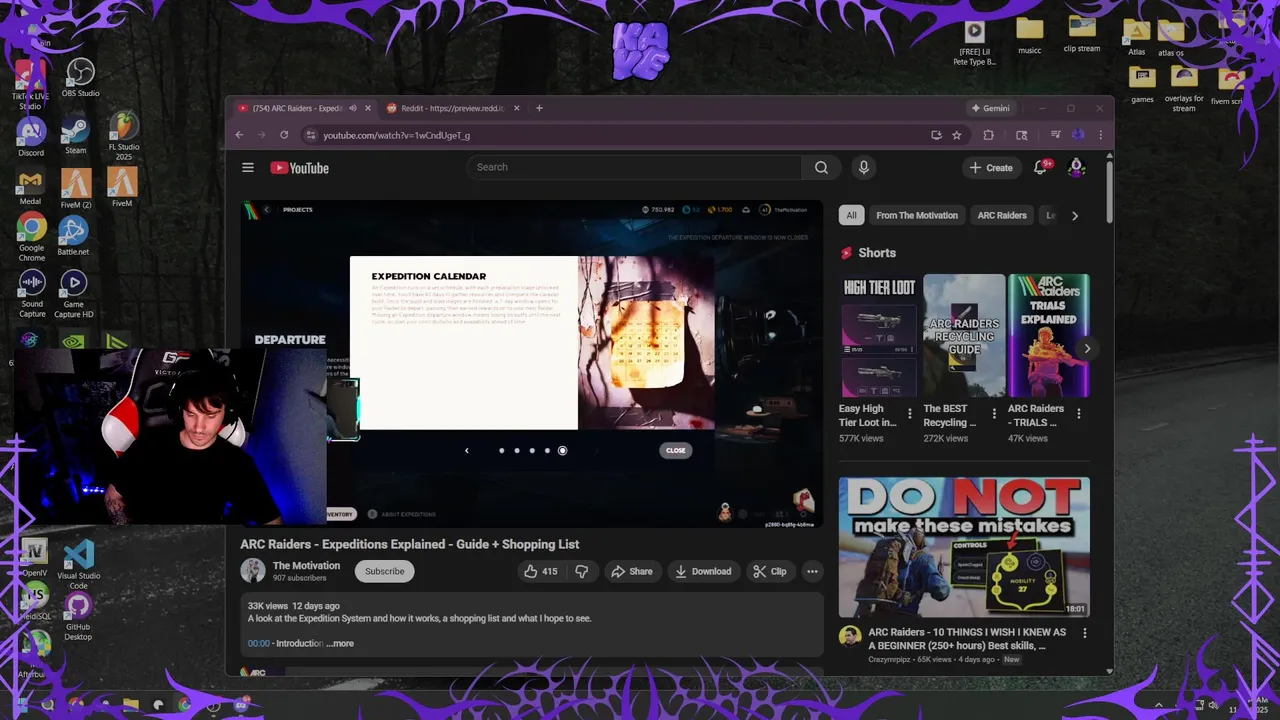
Task: Open the DO NOT make these mistakes thumbnail
Action: coord(964,547)
